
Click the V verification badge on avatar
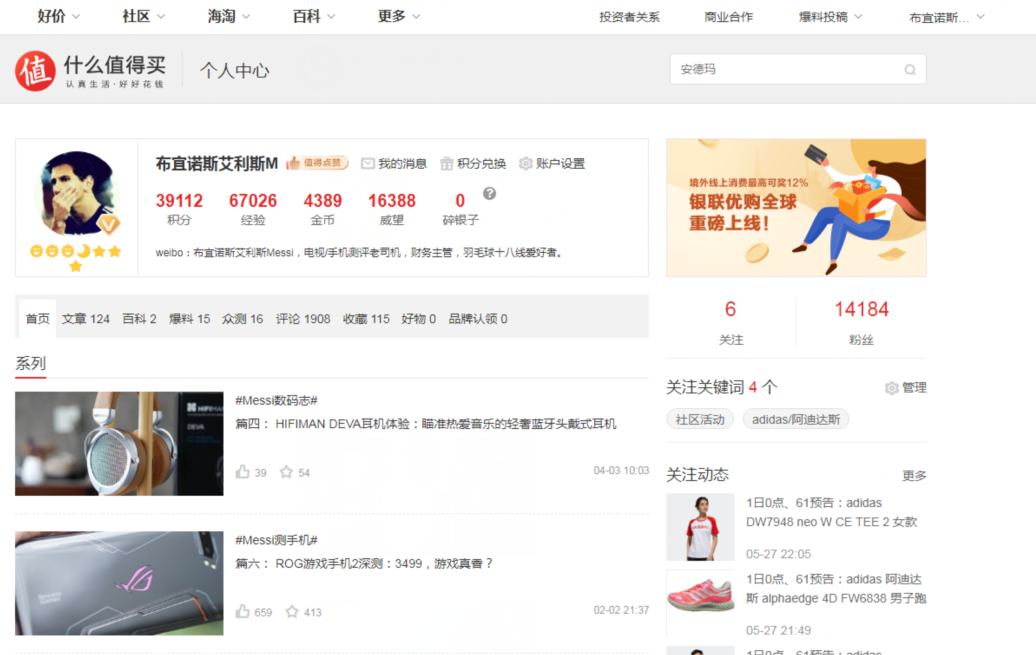point(109,224)
